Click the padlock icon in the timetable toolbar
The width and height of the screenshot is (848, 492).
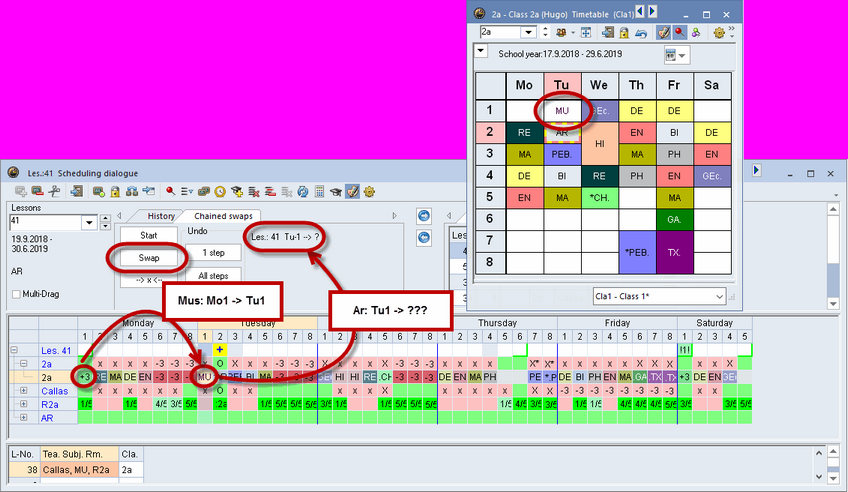[622, 33]
